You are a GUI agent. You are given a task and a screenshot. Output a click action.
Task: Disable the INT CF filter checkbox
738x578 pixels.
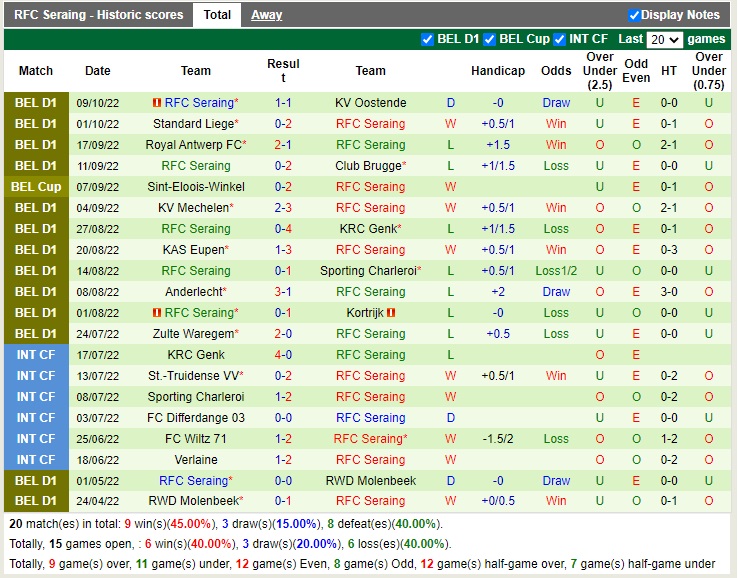coord(559,39)
